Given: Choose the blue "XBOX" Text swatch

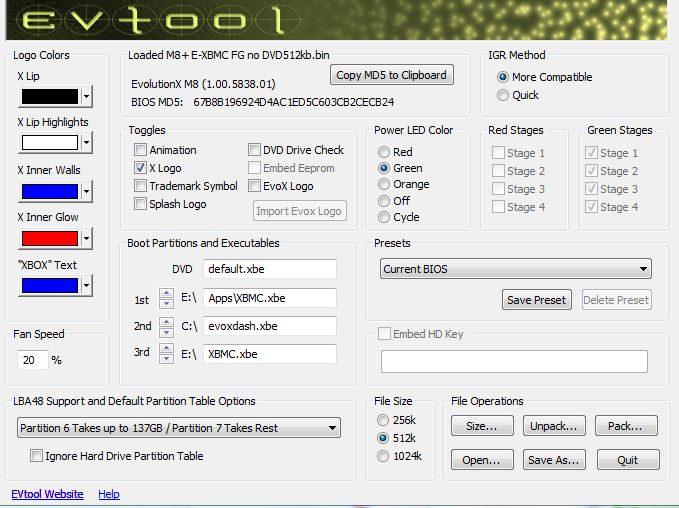Looking at the screenshot, I should coord(50,285).
